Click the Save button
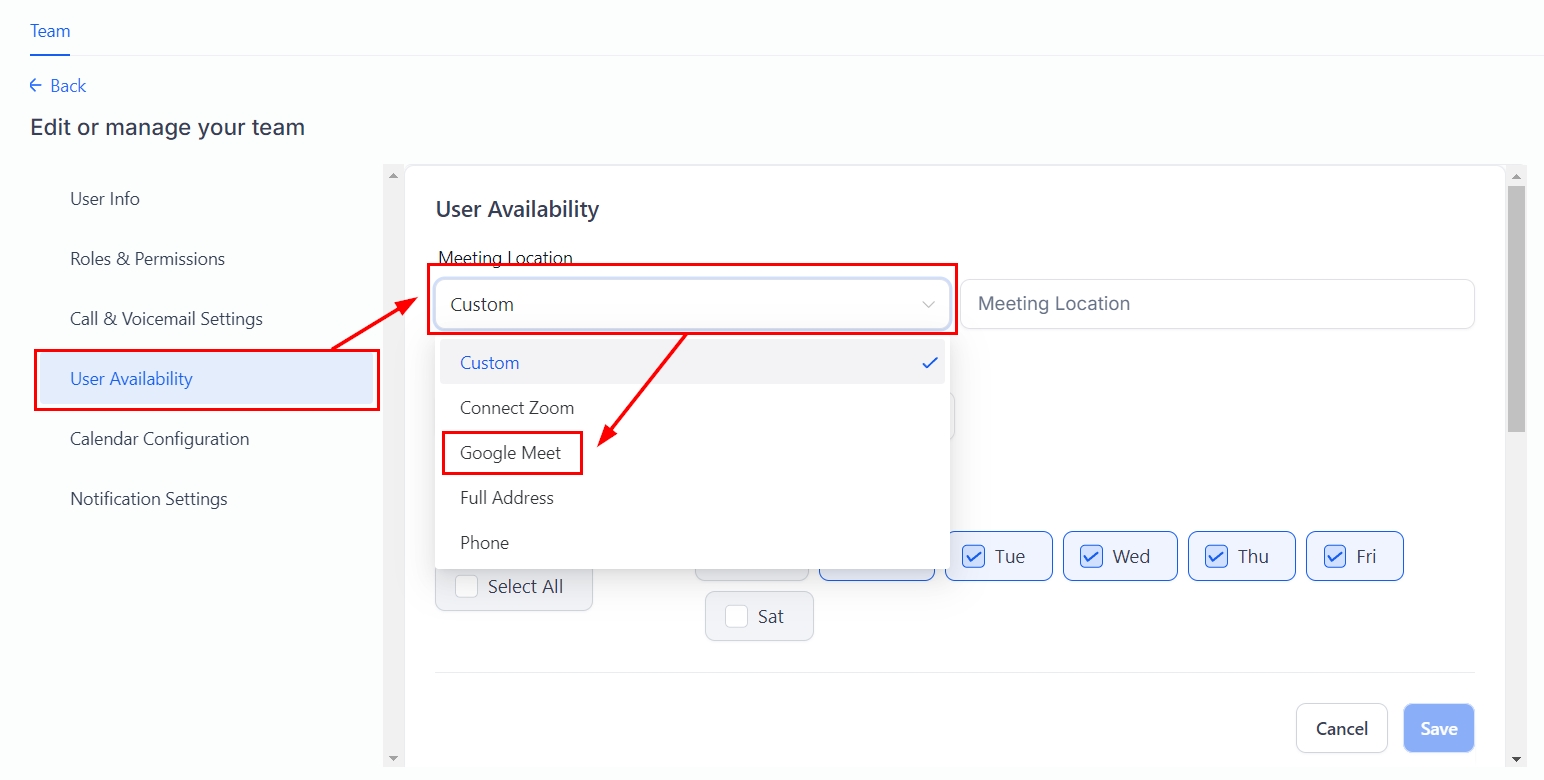 pyautogui.click(x=1438, y=729)
